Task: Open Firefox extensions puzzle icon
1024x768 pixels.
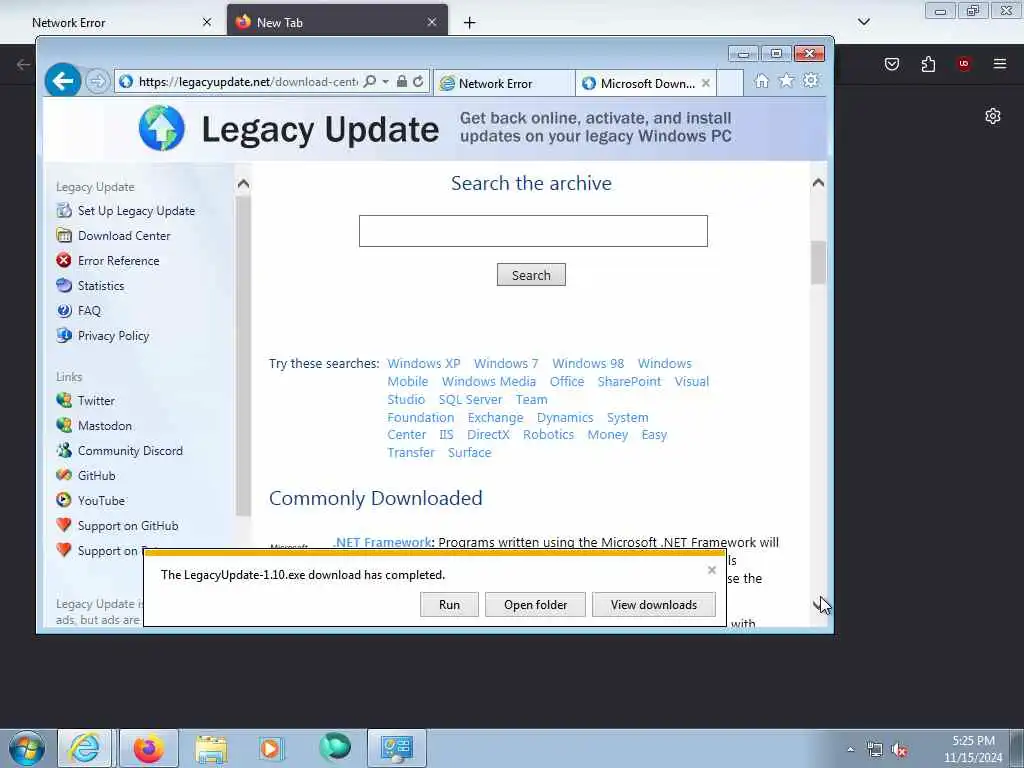Action: (928, 64)
